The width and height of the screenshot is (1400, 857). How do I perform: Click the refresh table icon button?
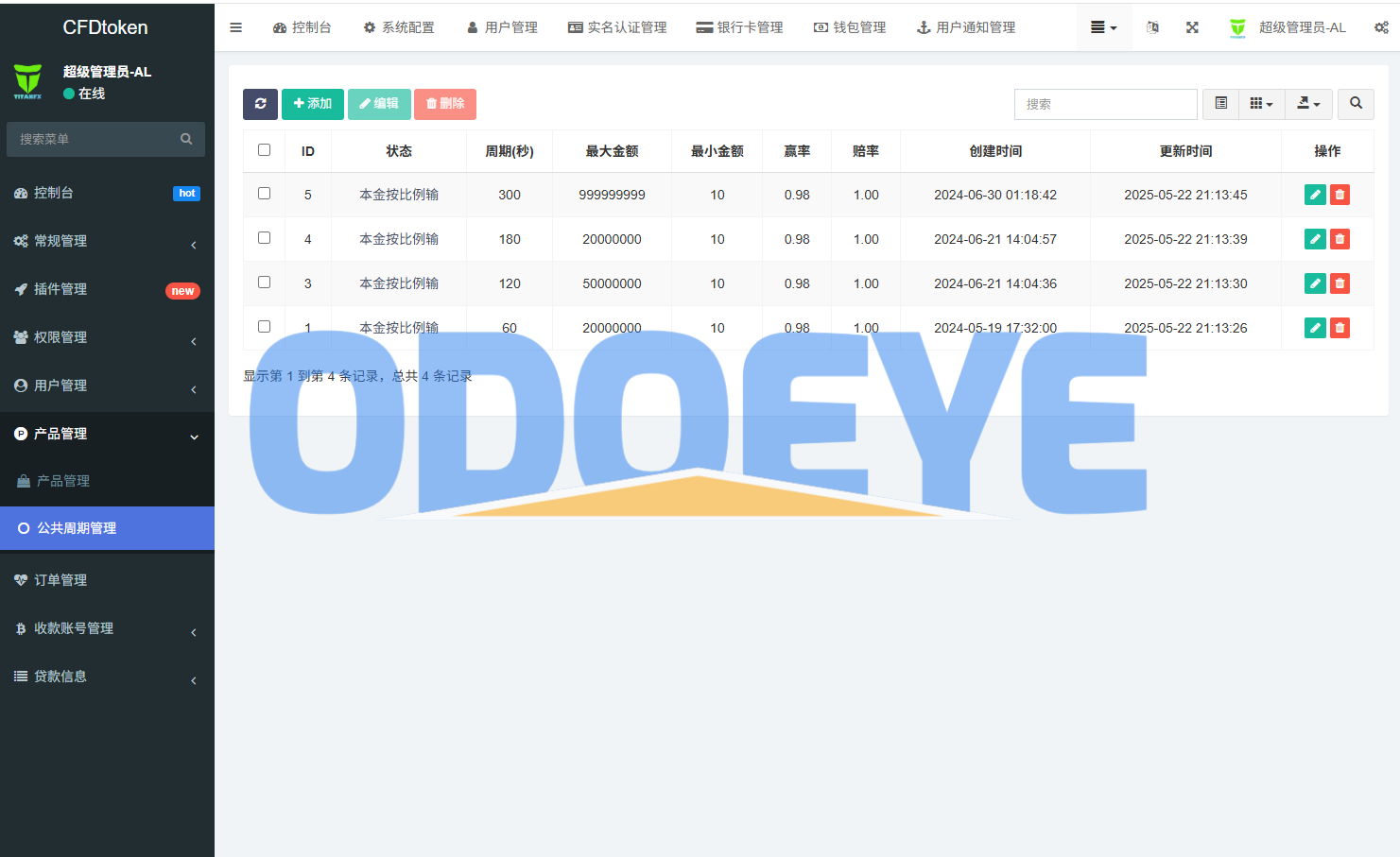(x=260, y=104)
